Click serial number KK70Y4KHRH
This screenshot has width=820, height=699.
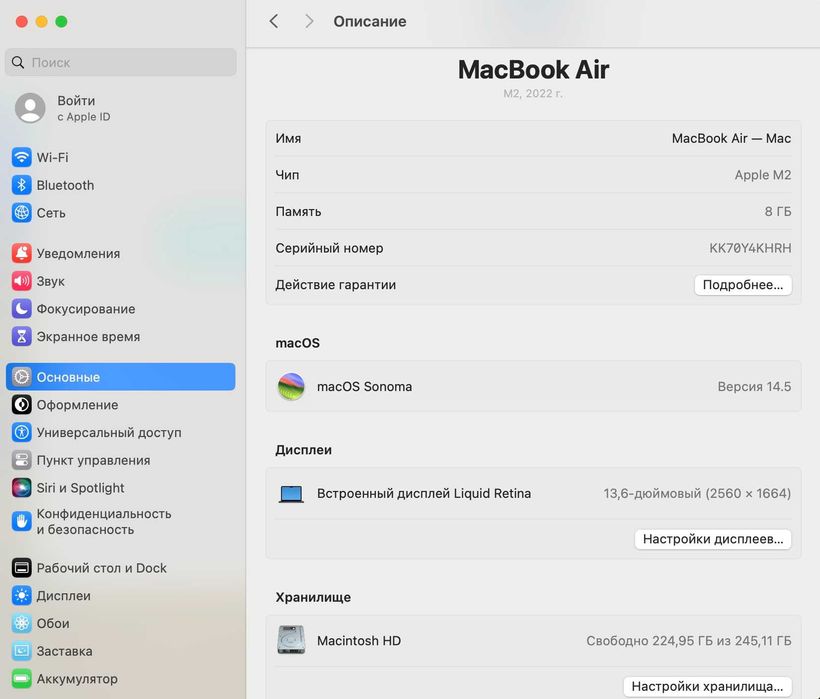(750, 248)
